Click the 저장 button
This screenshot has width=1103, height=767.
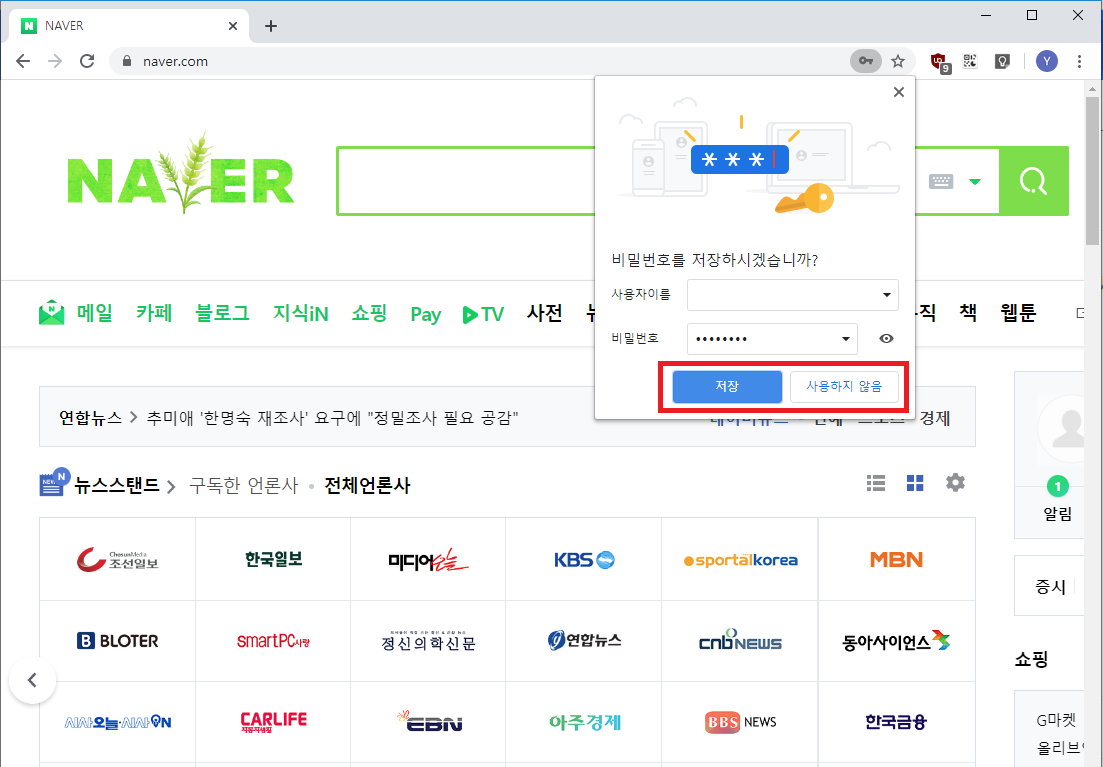click(727, 386)
